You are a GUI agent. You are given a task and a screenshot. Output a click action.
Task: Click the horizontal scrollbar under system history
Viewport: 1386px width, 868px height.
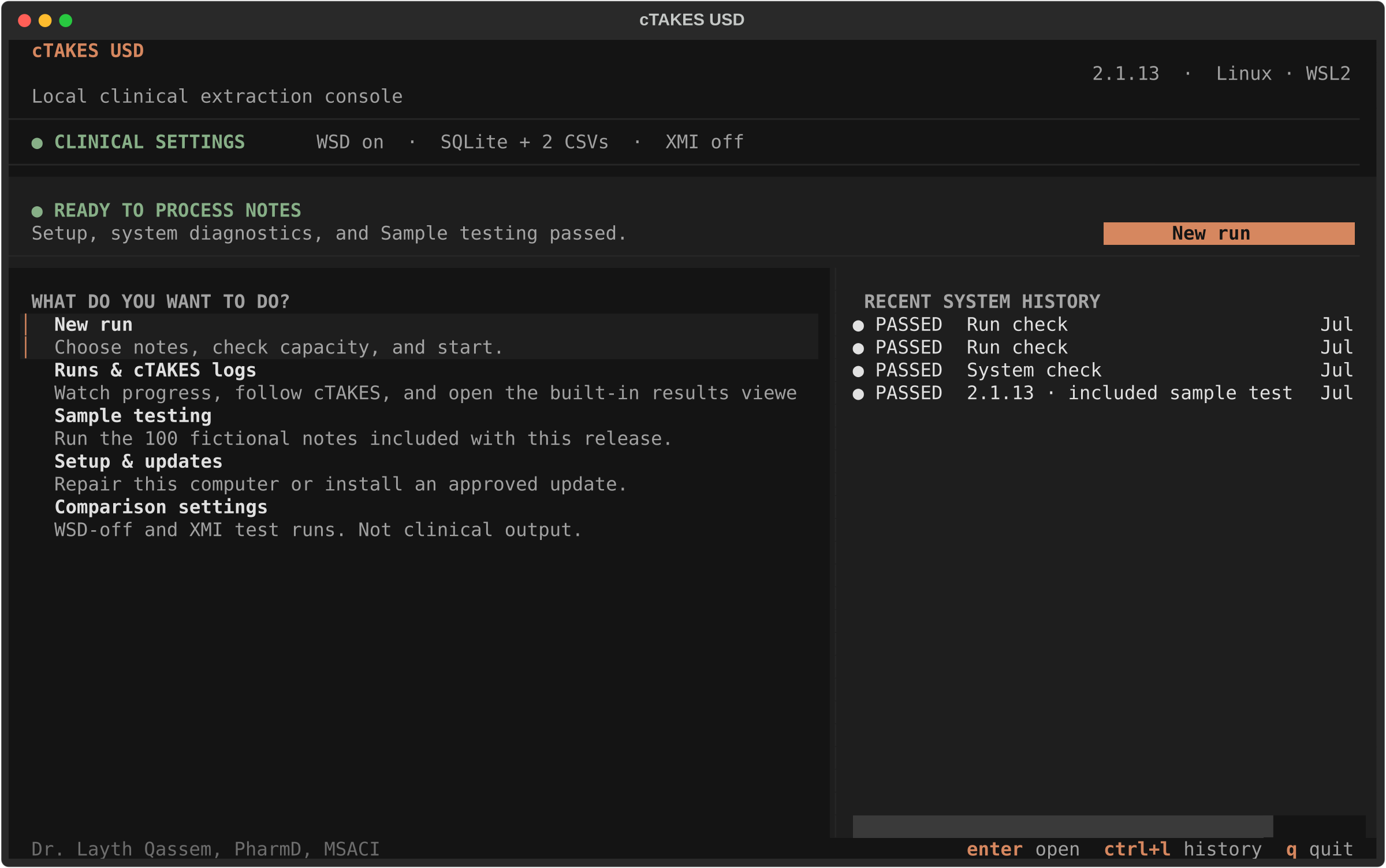tap(1063, 826)
